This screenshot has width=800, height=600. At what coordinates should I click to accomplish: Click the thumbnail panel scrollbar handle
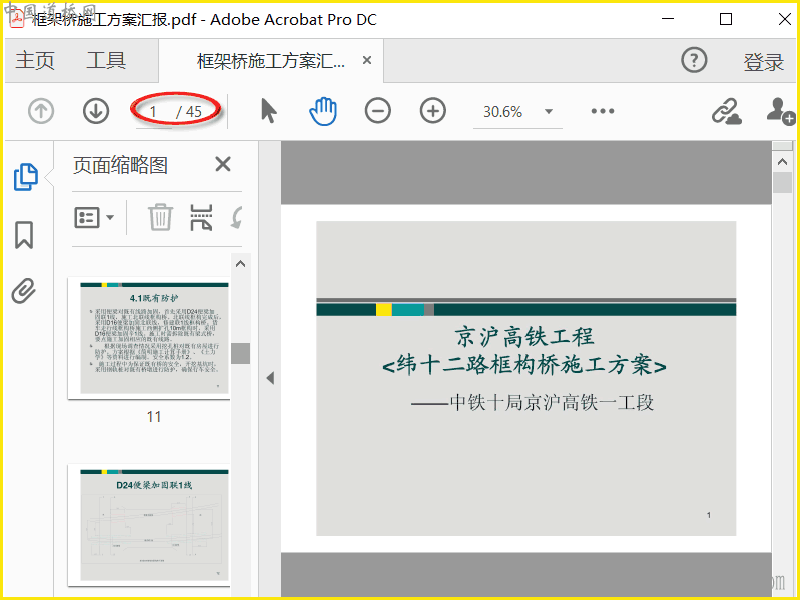pyautogui.click(x=240, y=353)
